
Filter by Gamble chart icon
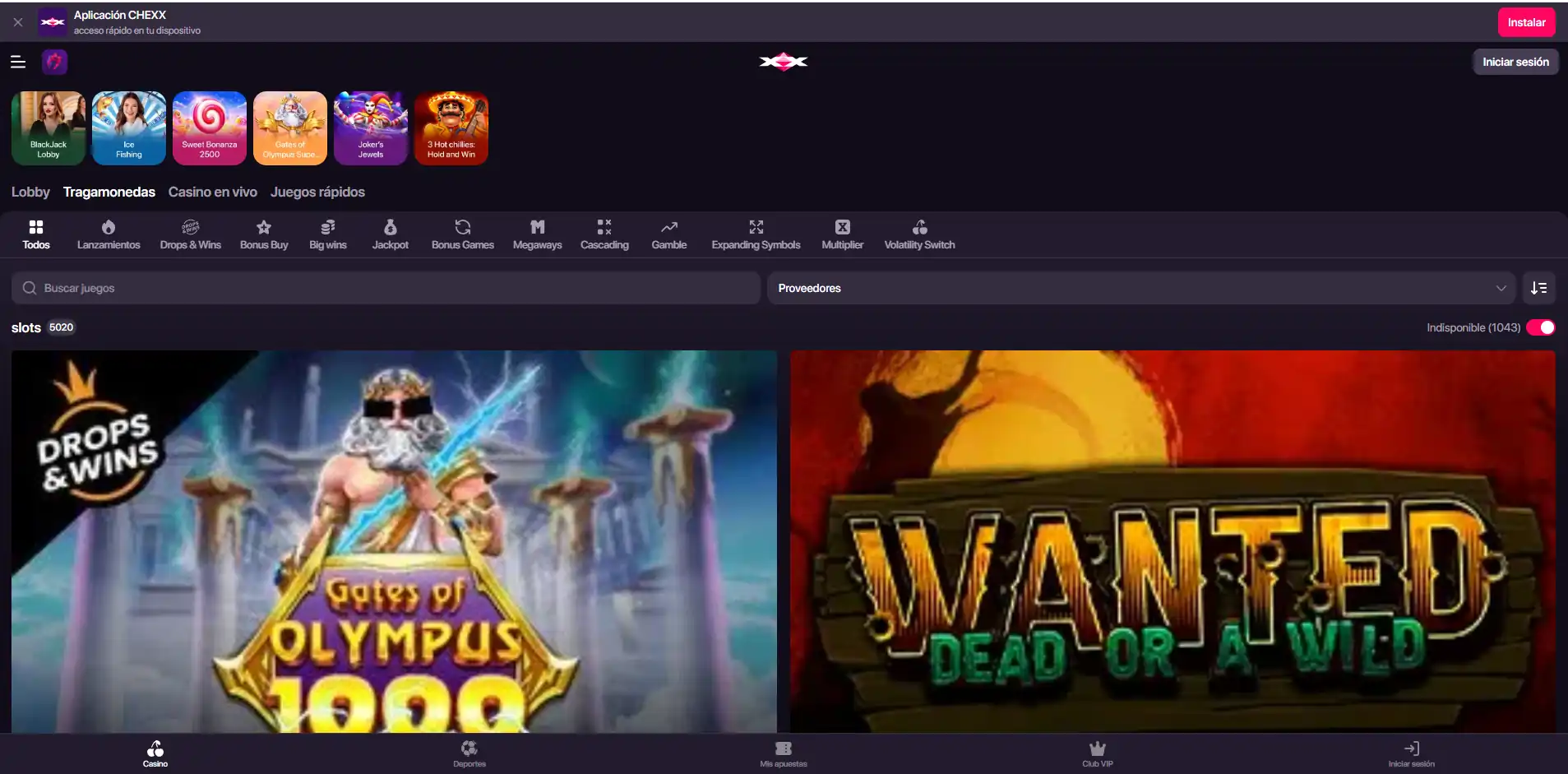point(669,234)
